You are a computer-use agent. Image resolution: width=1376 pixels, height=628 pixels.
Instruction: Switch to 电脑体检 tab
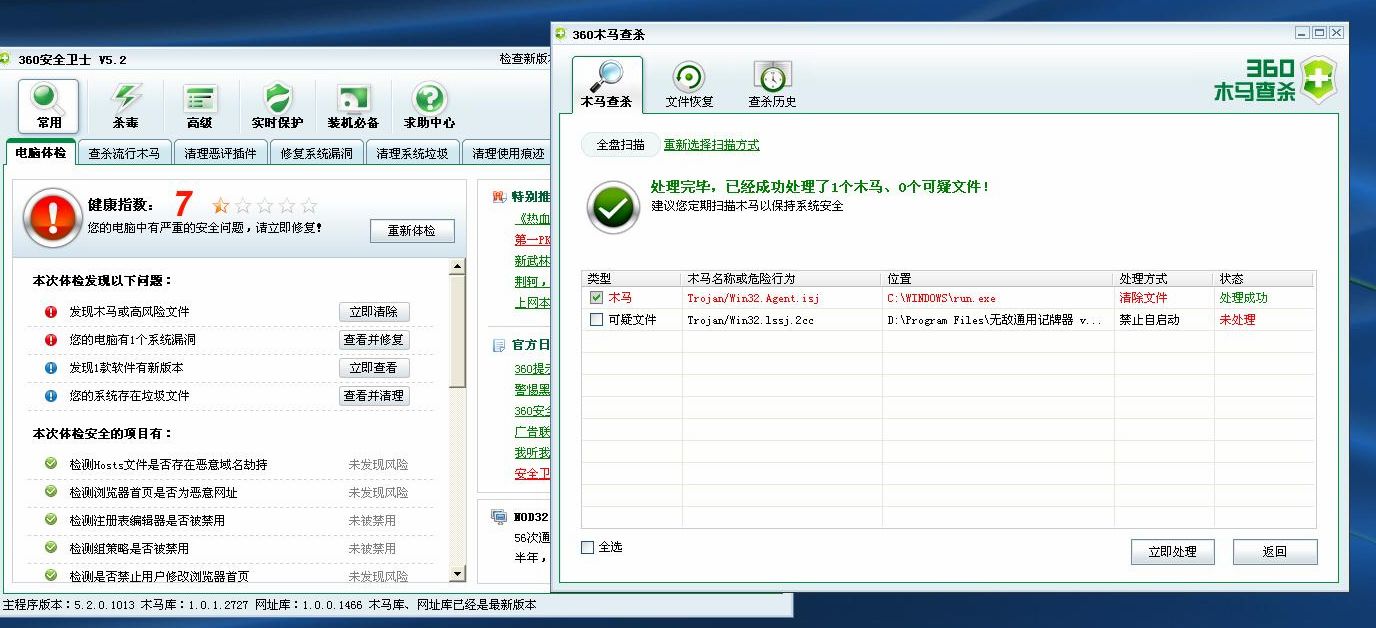click(x=41, y=153)
